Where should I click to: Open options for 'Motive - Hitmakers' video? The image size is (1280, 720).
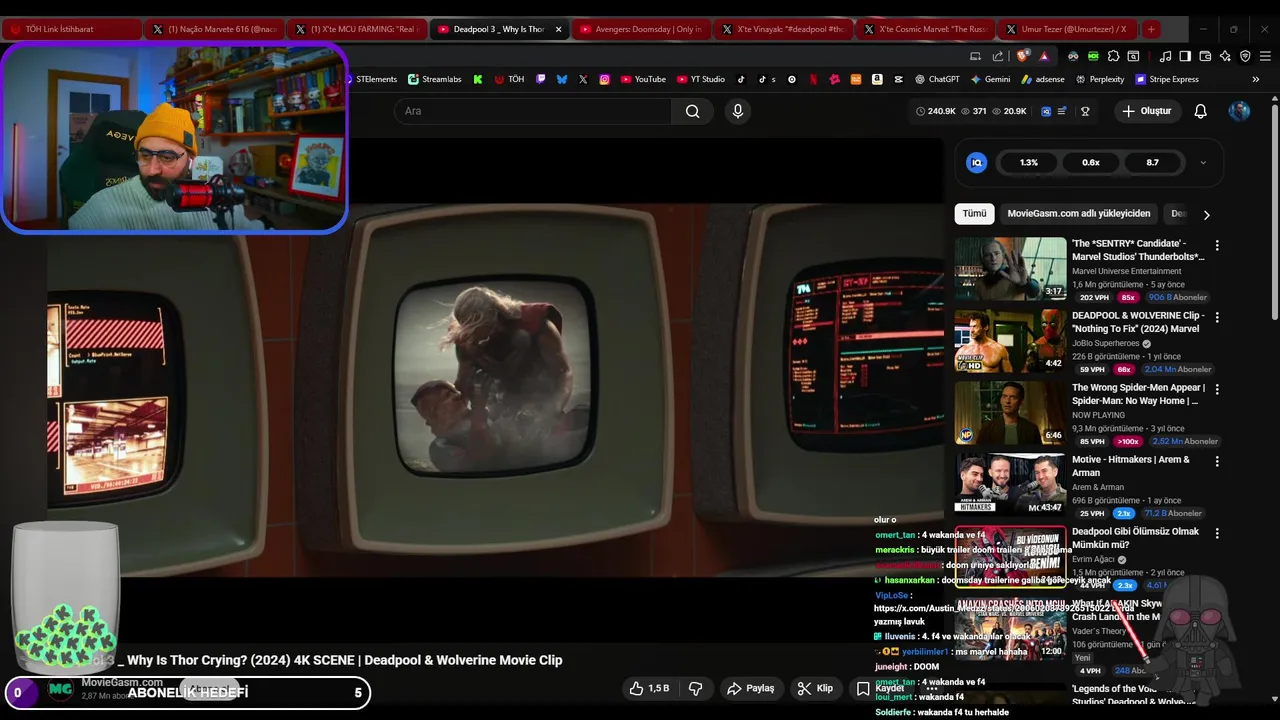pos(1217,461)
